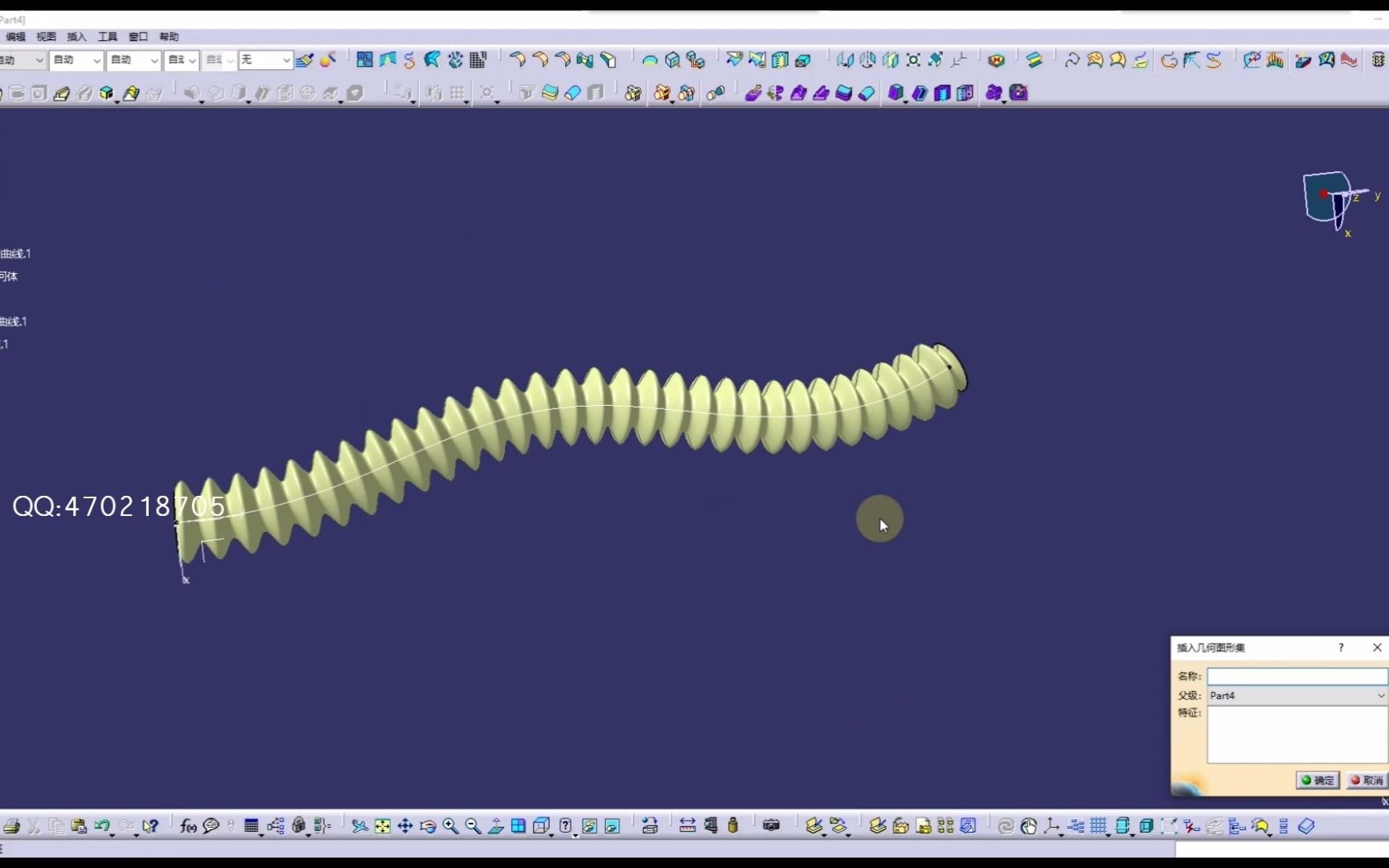Screen dimensions: 1389x868
Task: Expand the 无 layer dropdown
Action: coord(265,60)
